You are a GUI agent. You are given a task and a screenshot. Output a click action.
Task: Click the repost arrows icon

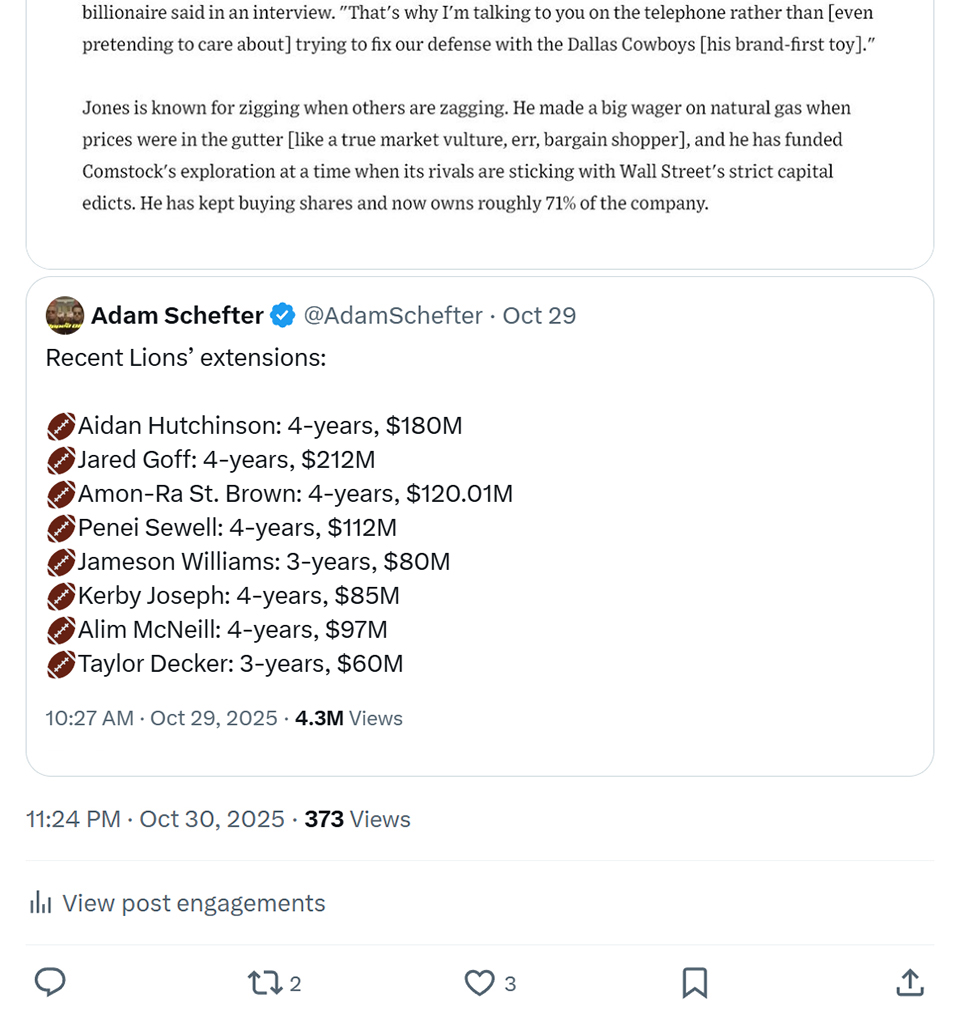(x=265, y=983)
